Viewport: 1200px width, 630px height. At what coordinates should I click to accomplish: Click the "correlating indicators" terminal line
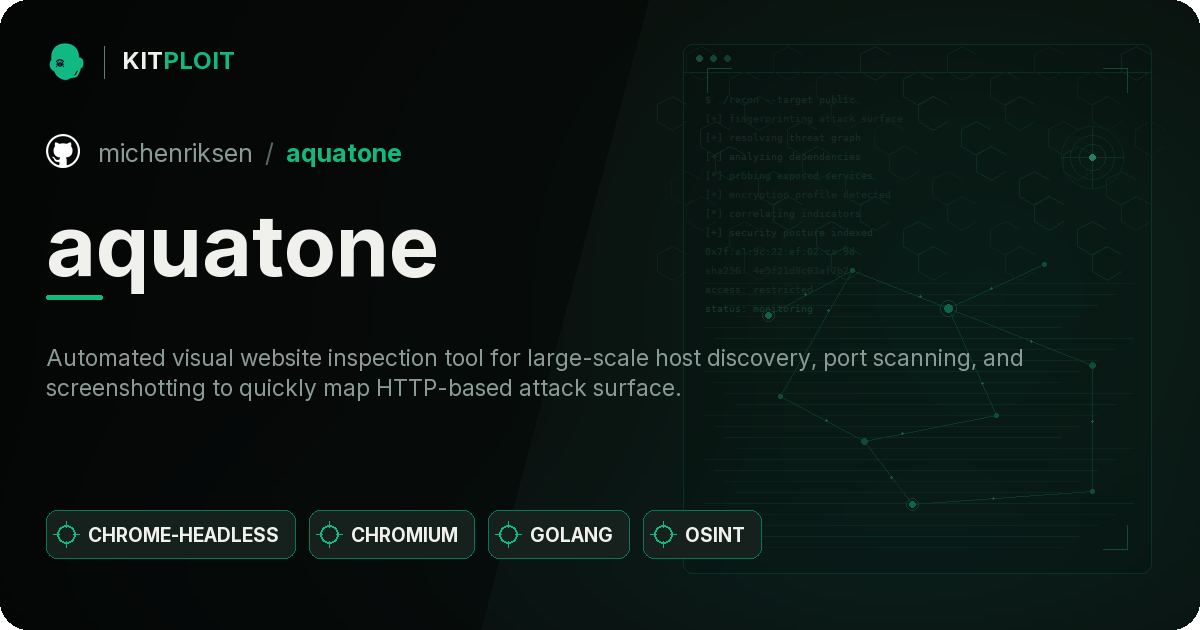[x=783, y=214]
